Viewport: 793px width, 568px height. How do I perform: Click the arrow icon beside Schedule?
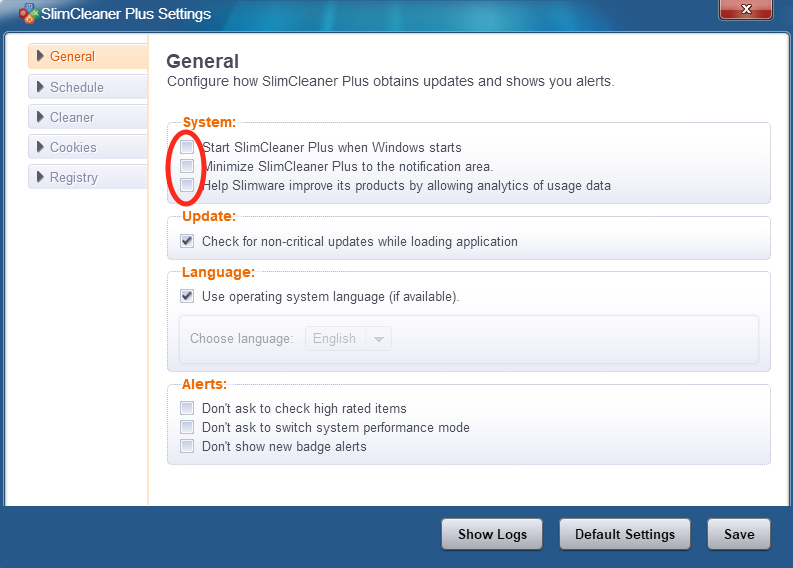[x=41, y=87]
